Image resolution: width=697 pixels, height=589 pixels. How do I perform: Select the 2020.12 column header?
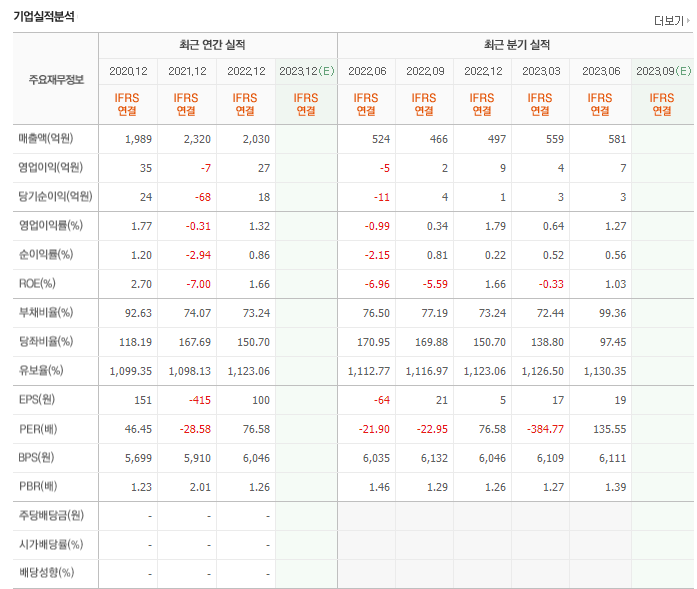pyautogui.click(x=128, y=71)
